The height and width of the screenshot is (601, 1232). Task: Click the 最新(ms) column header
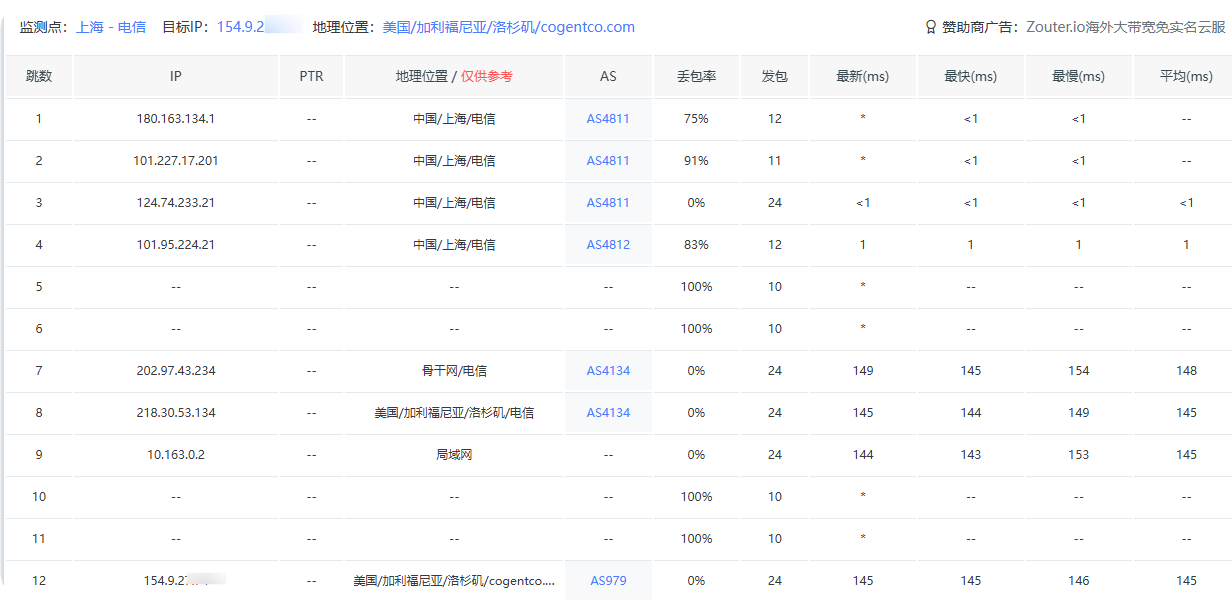pyautogui.click(x=862, y=76)
